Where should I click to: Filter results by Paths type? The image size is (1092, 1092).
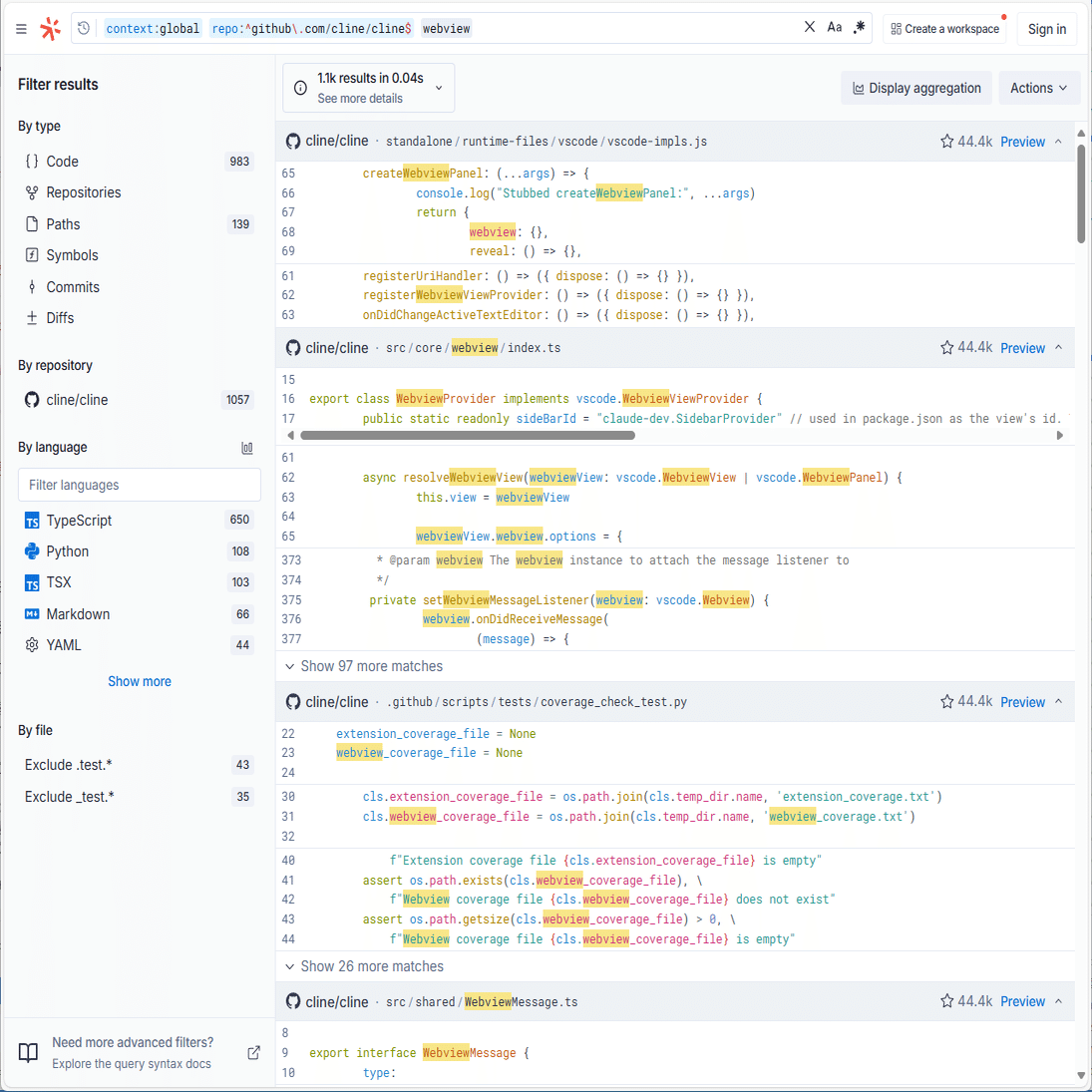[x=139, y=224]
